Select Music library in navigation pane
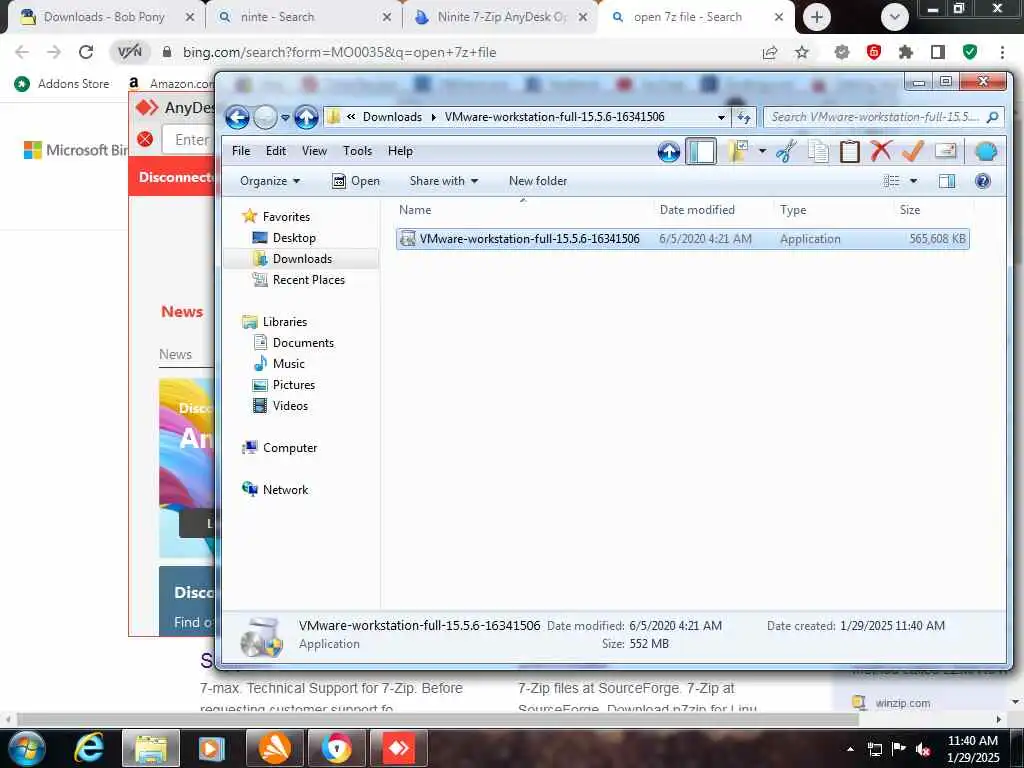This screenshot has height=768, width=1024. 289,364
